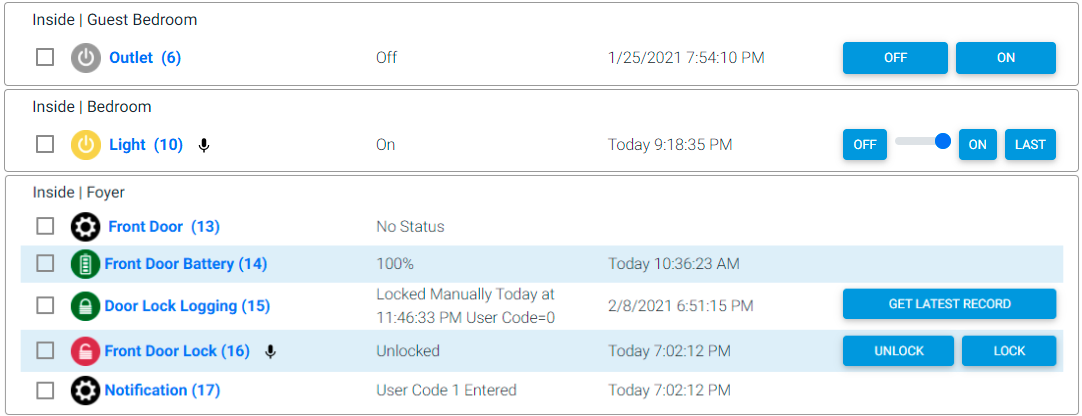Click the Notification gear icon
Image resolution: width=1082 pixels, height=416 pixels.
click(86, 390)
